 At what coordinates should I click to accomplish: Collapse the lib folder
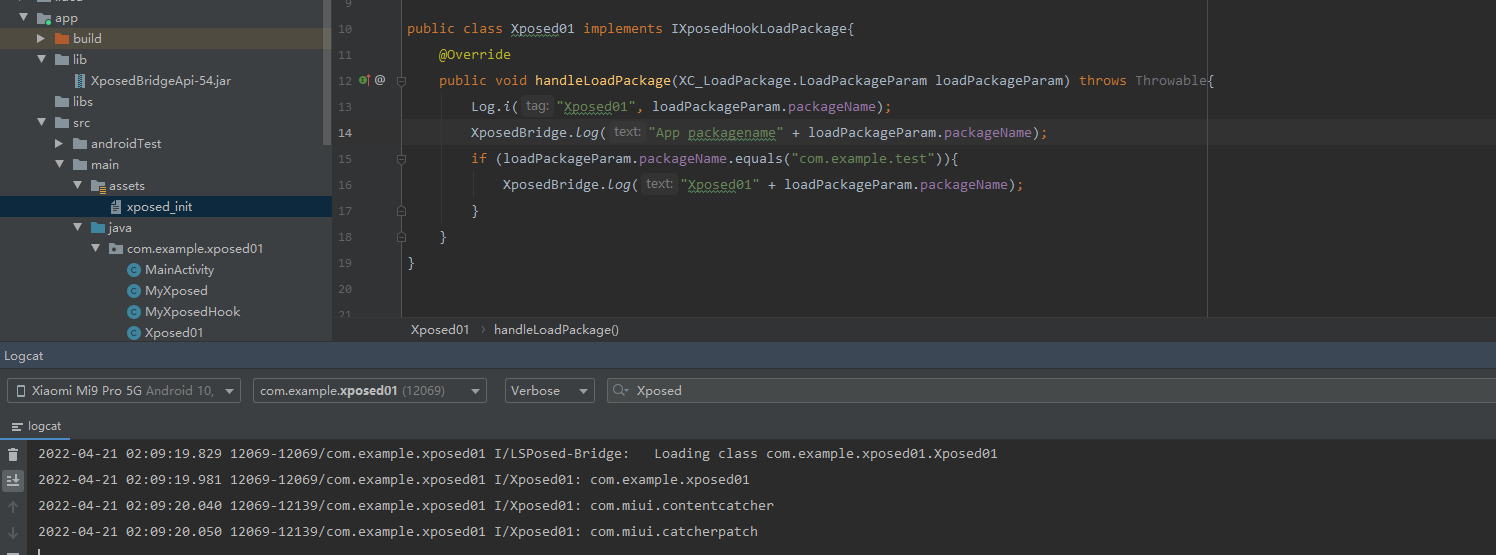coord(41,60)
